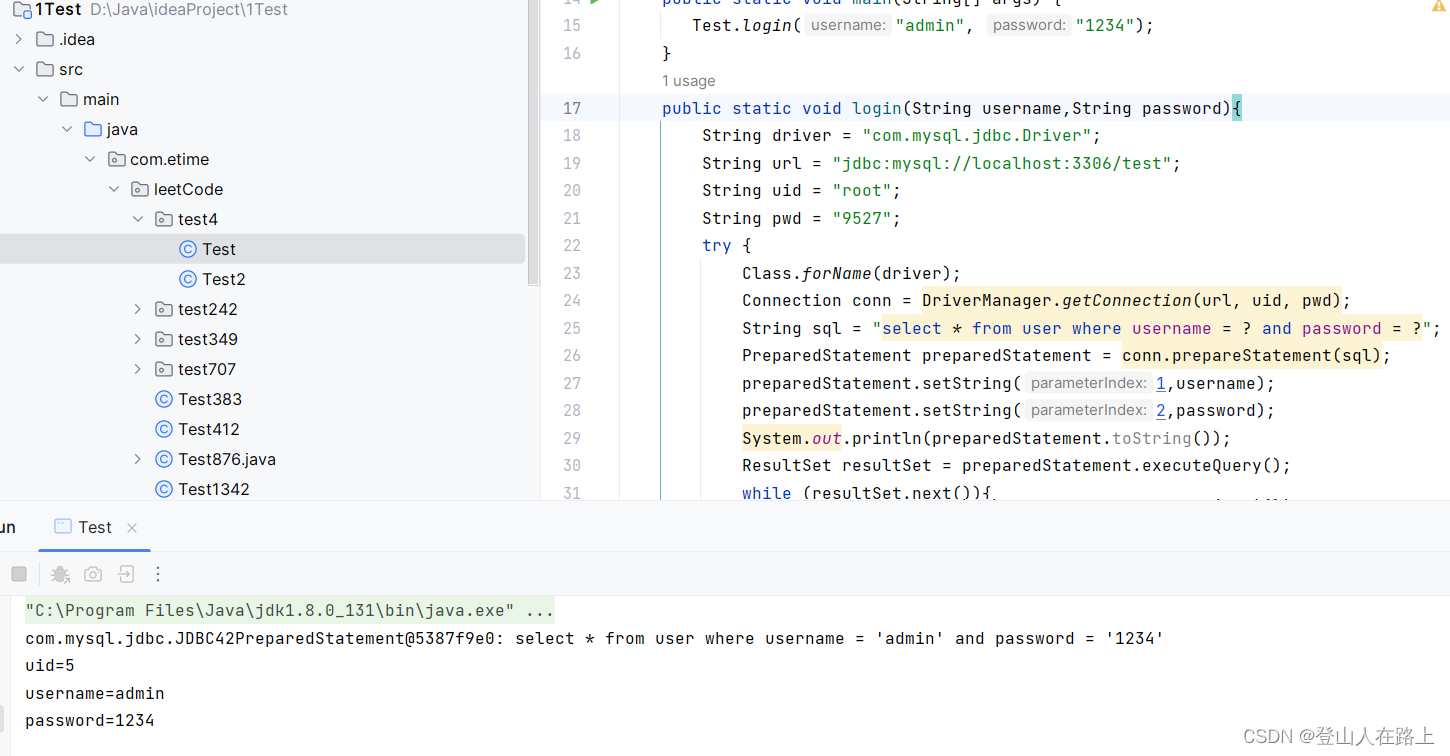Viewport: 1450px width, 756px height.
Task: Click 'uid=5' in console output
Action: point(50,666)
